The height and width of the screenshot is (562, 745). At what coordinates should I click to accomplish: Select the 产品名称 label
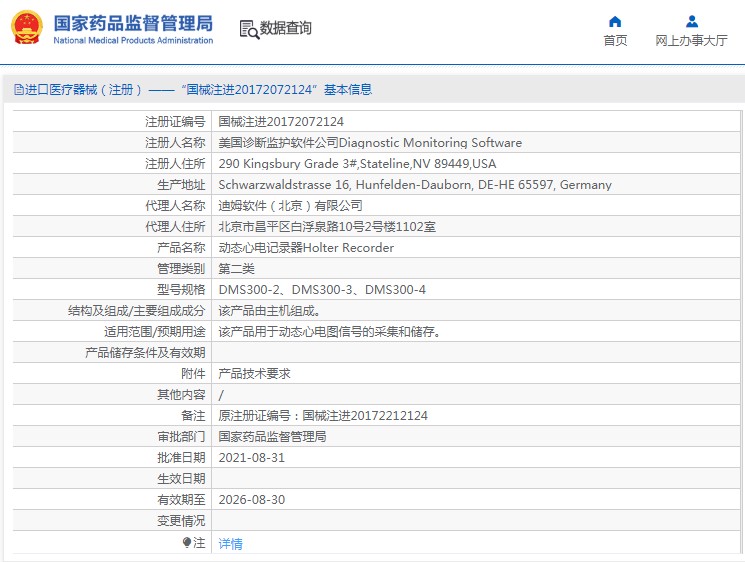point(181,248)
